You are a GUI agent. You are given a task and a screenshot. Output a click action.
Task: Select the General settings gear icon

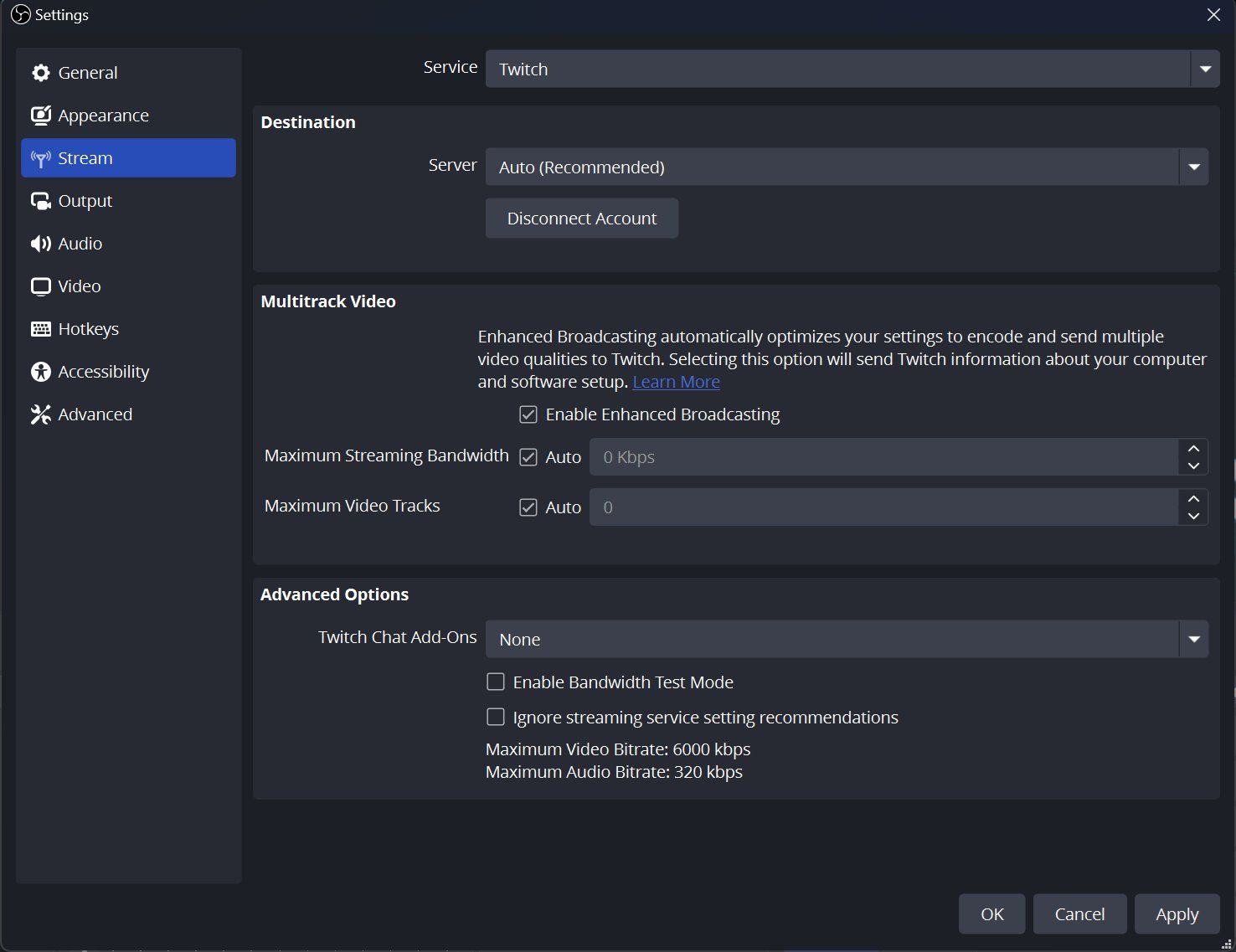tap(40, 72)
